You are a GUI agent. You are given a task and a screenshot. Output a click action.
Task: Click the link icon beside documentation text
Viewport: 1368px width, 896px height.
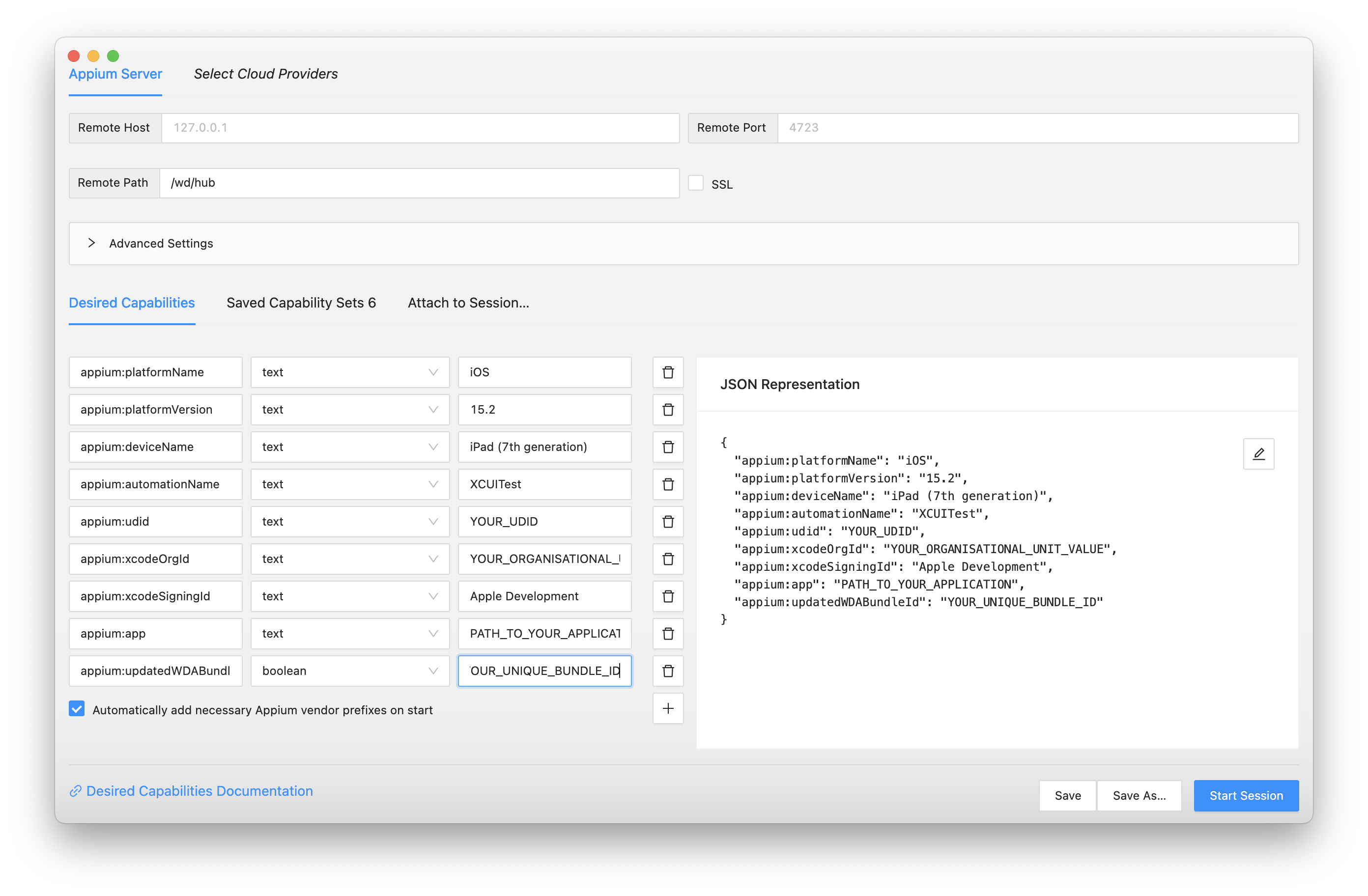click(x=75, y=790)
